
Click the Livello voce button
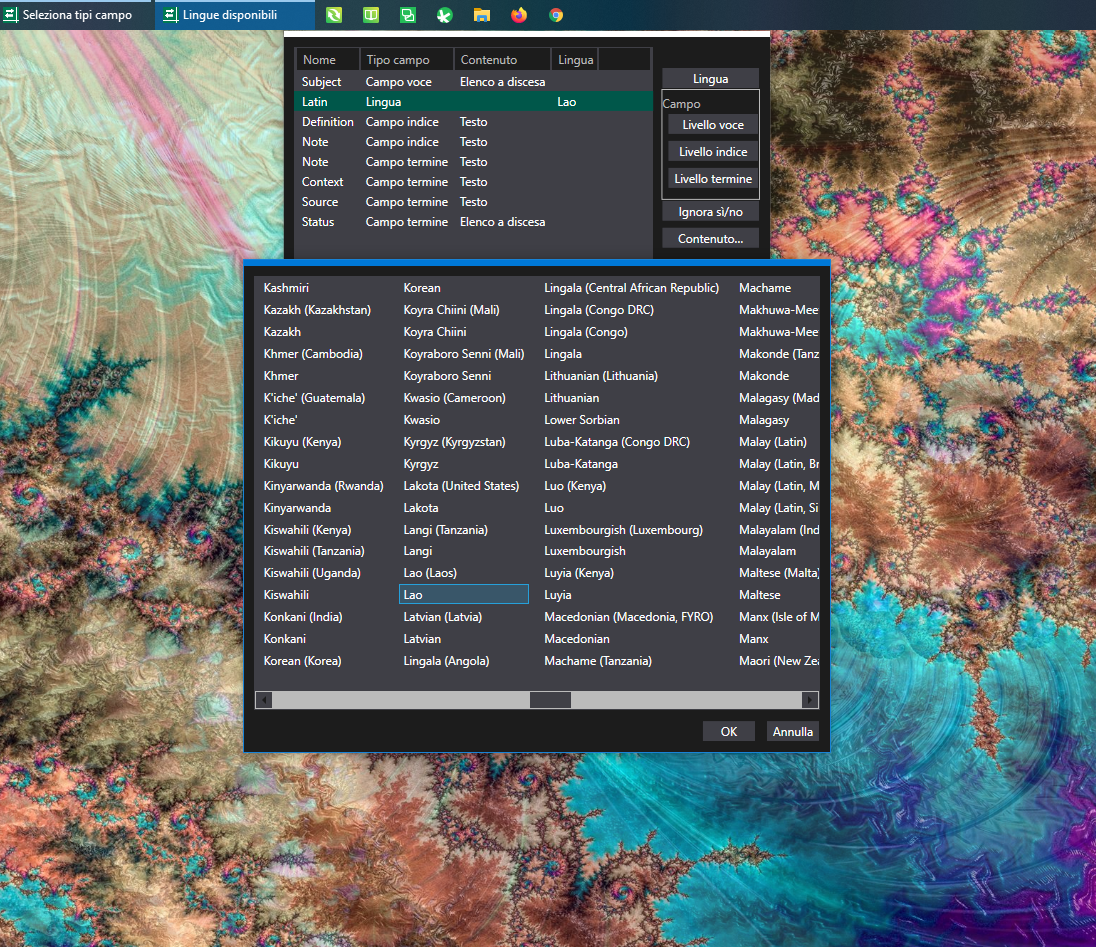coord(713,124)
